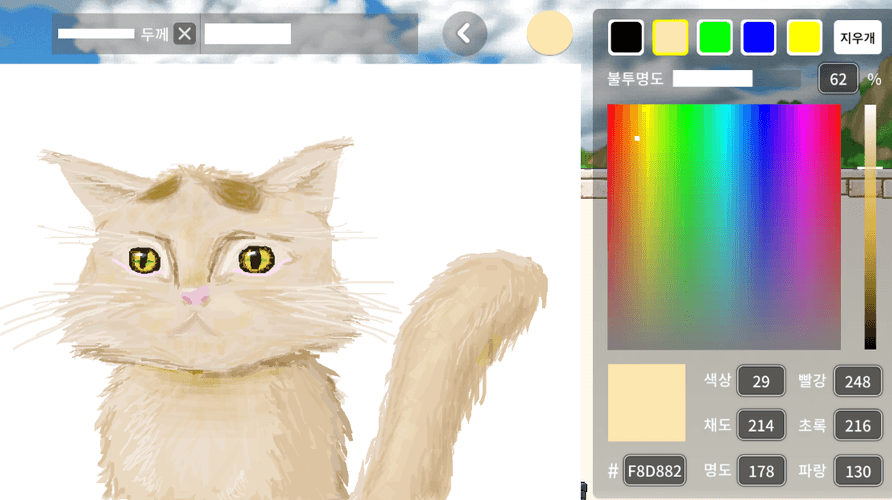Click the vertical brightness slider
Viewport: 892px width, 500px height.
point(870,226)
